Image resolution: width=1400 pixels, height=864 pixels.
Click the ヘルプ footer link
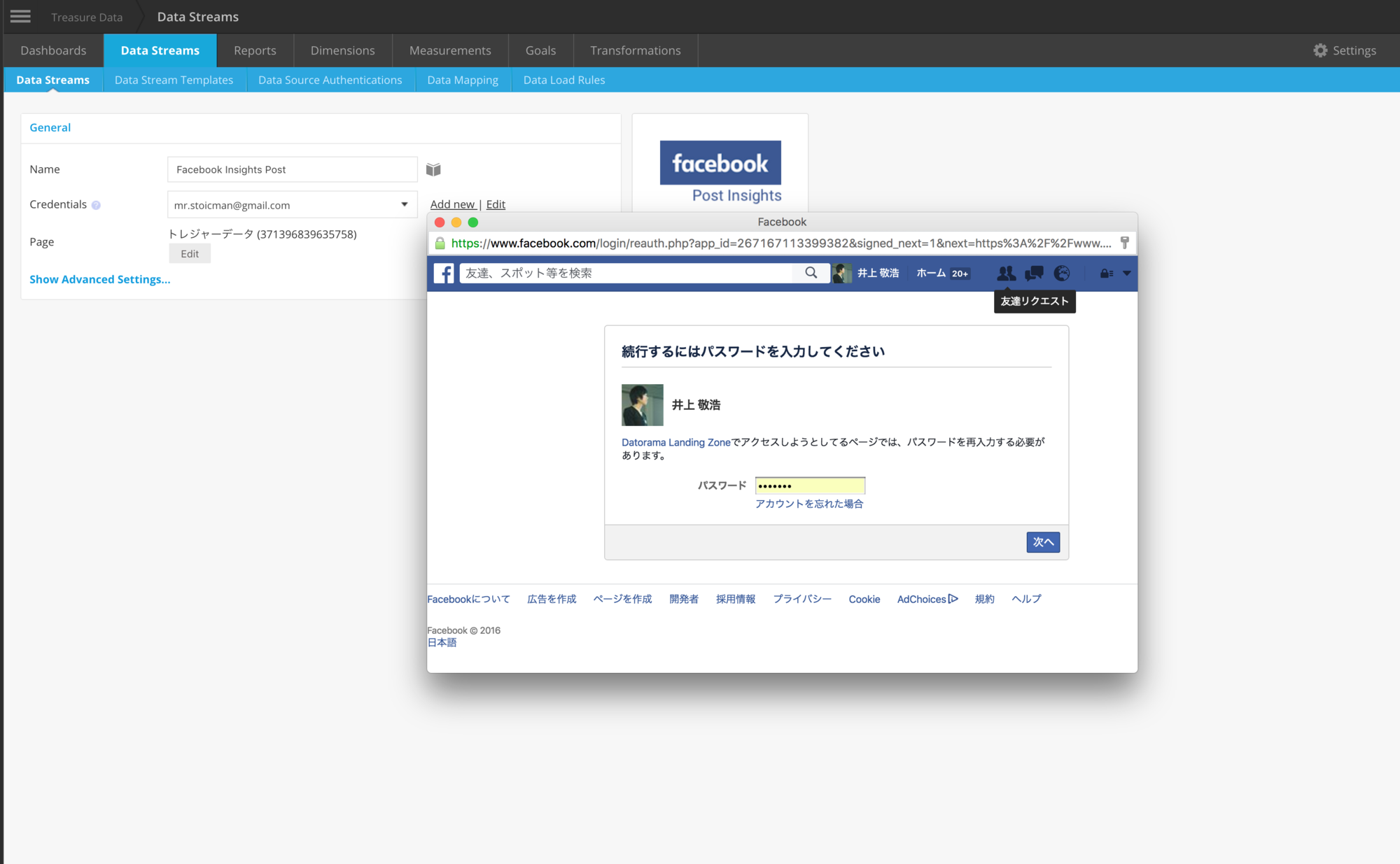(x=1026, y=600)
